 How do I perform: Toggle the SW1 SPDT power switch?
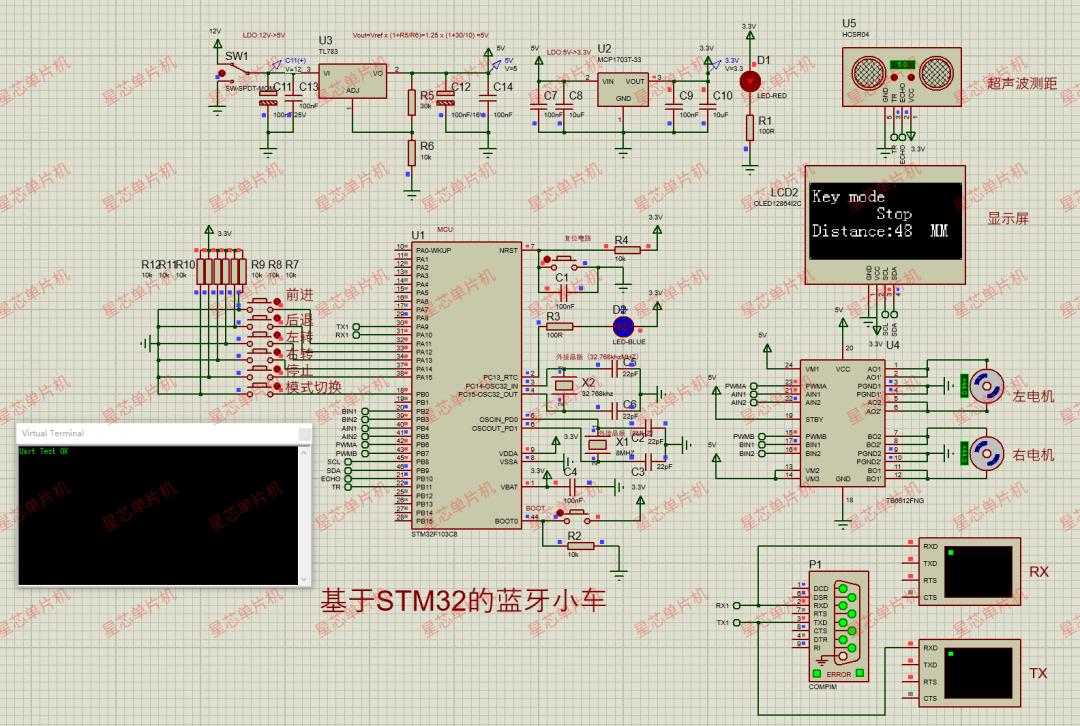tap(236, 72)
